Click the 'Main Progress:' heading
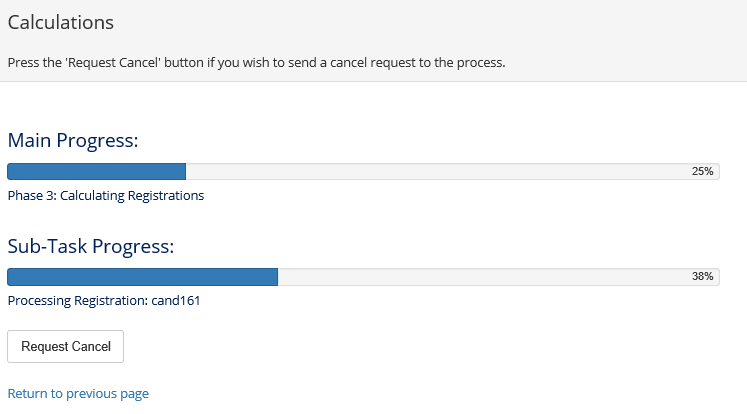 point(72,140)
